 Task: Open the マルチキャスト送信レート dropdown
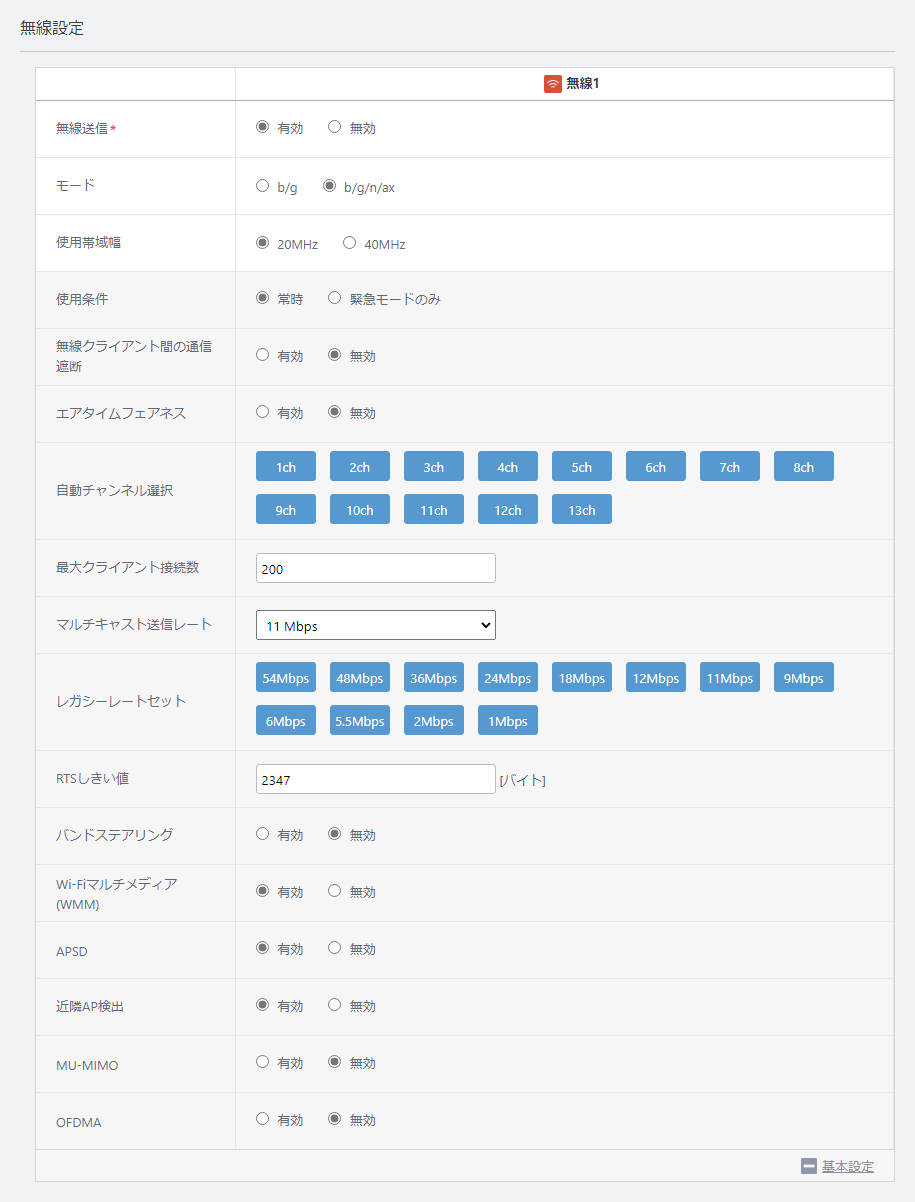point(376,625)
